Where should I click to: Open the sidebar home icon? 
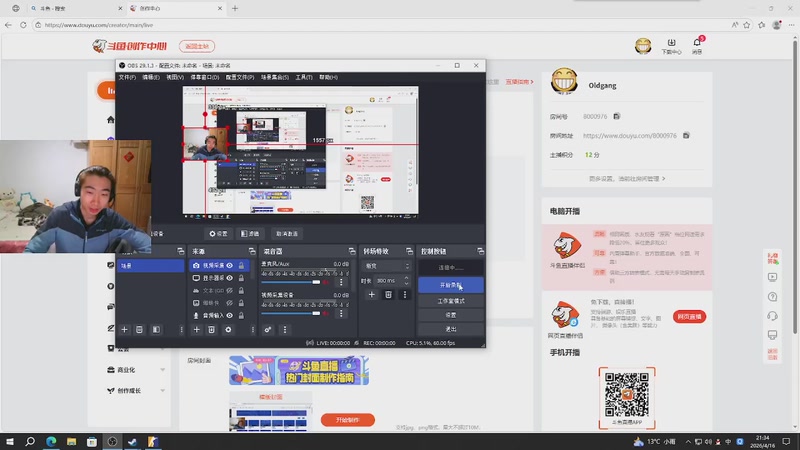[111, 119]
